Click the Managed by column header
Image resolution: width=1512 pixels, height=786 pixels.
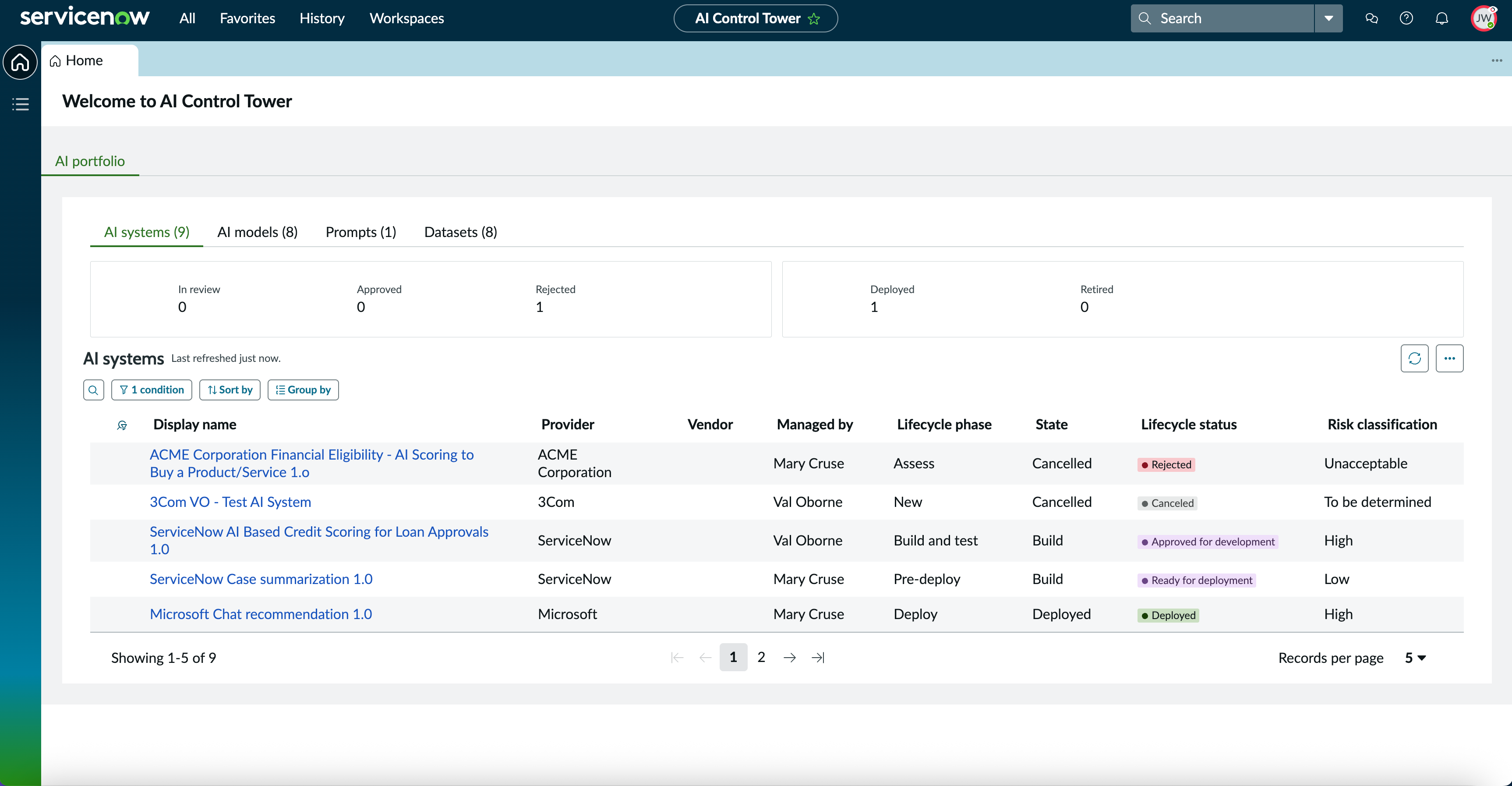pos(815,425)
